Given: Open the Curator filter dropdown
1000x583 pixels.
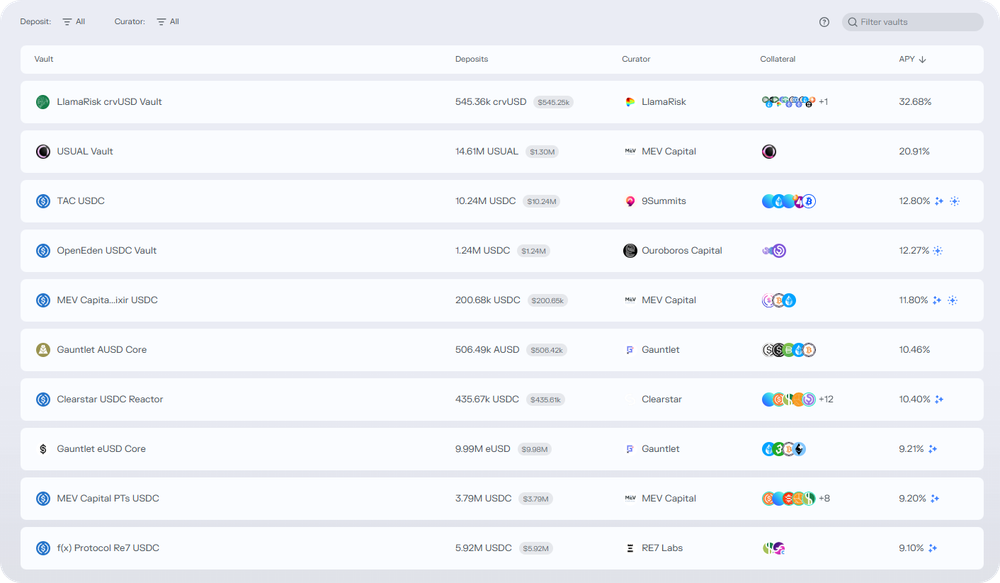Looking at the screenshot, I should 167,22.
